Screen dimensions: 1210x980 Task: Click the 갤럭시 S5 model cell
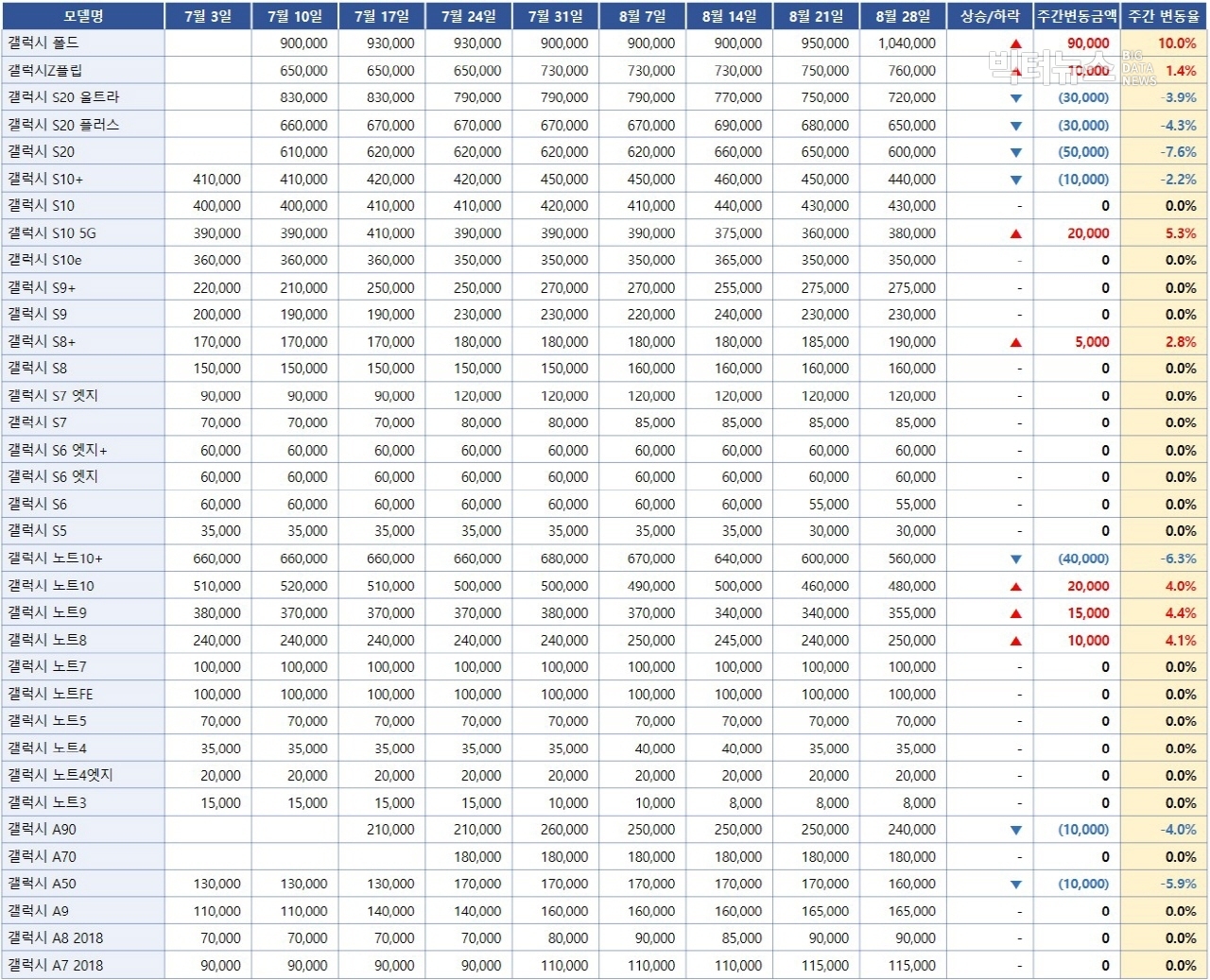click(83, 531)
